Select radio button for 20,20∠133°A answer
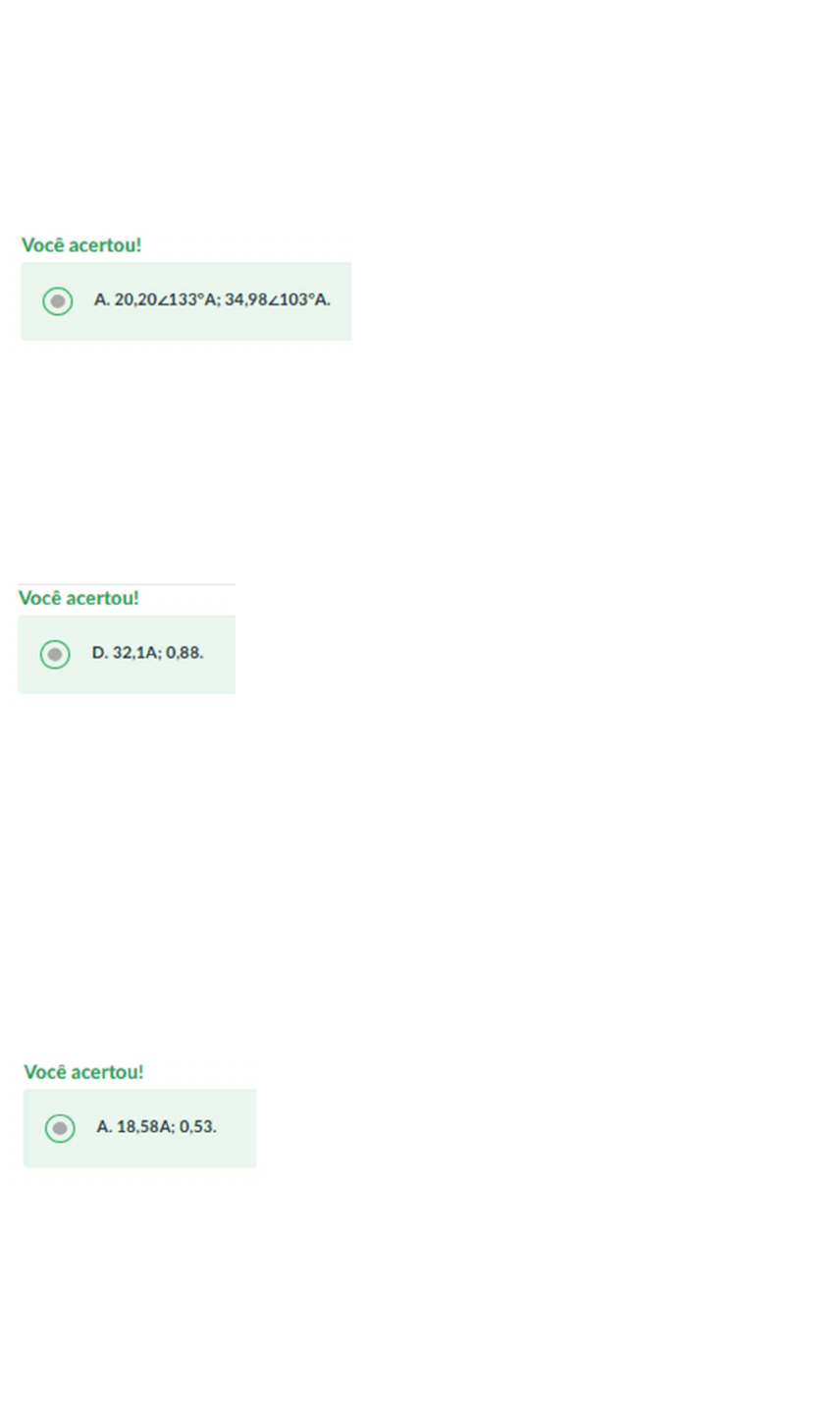 pyautogui.click(x=58, y=300)
